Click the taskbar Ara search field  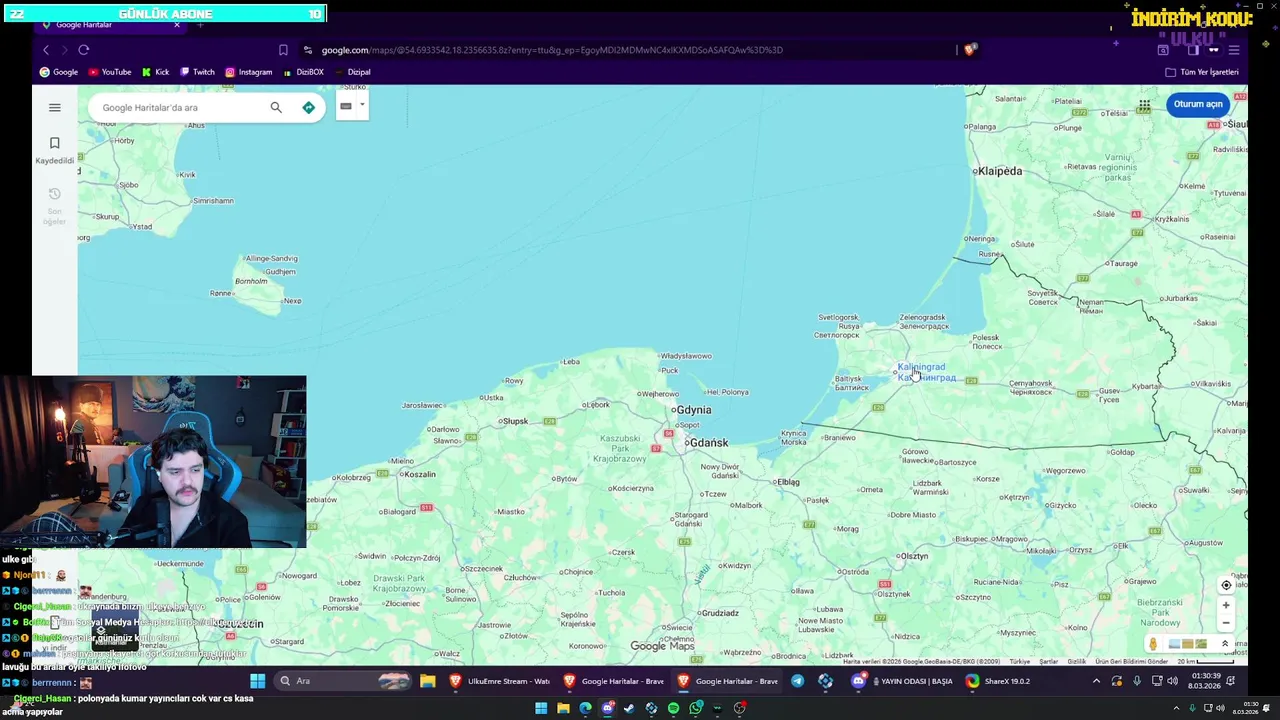[x=343, y=681]
